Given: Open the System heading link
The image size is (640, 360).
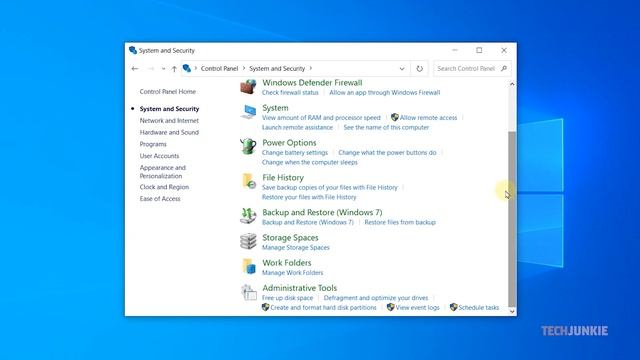Looking at the screenshot, I should (x=275, y=108).
